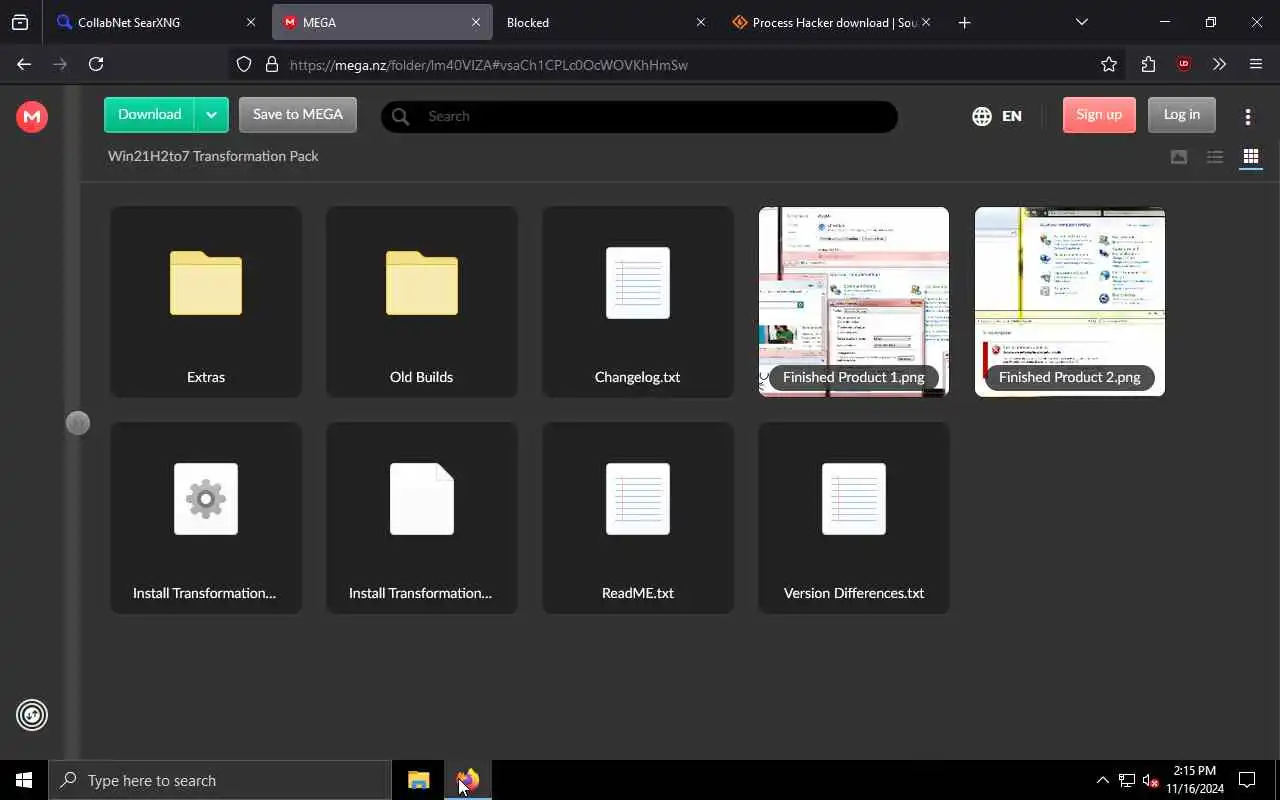Open the Firefox application hamburger menu
This screenshot has width=1280, height=800.
1256,64
